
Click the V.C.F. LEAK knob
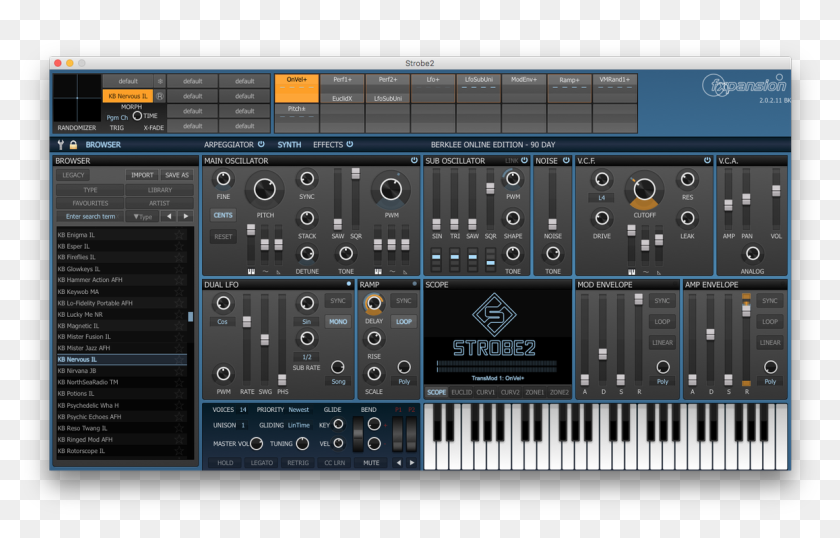pos(687,218)
